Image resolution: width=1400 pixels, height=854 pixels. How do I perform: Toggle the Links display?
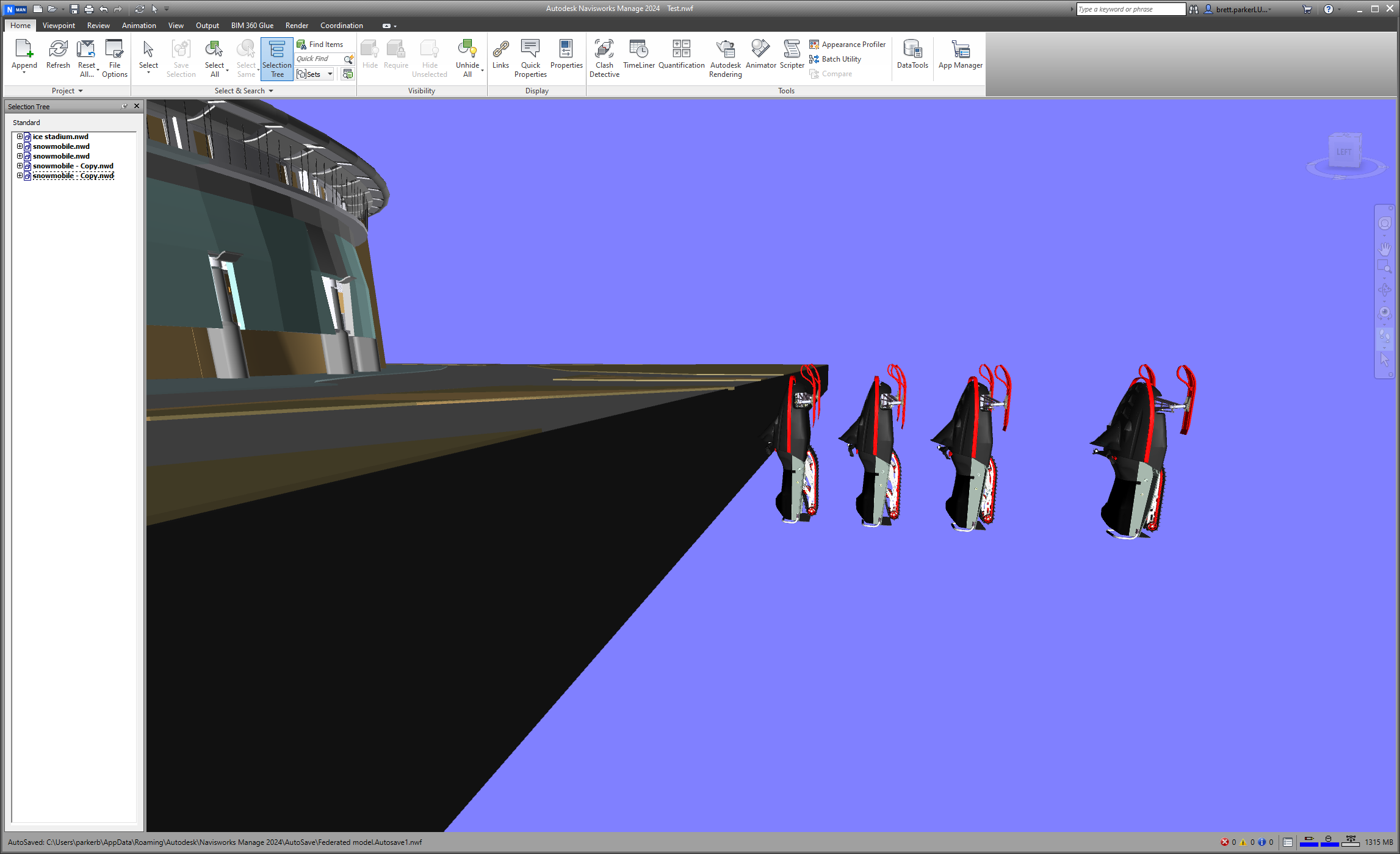coord(500,55)
